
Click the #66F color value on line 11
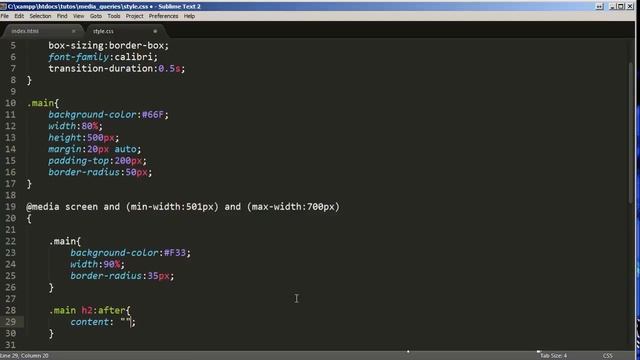coord(153,115)
